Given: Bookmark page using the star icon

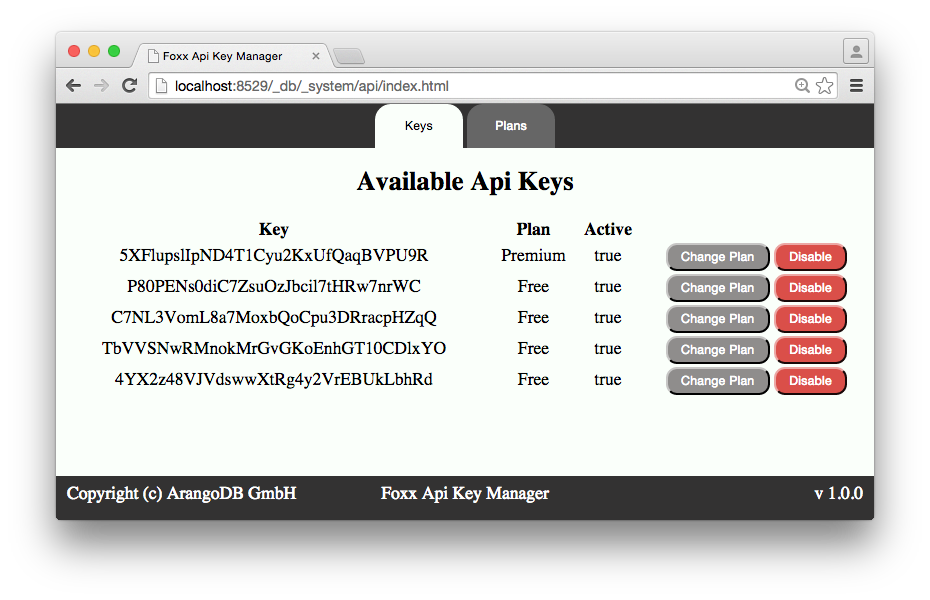Looking at the screenshot, I should pyautogui.click(x=824, y=86).
